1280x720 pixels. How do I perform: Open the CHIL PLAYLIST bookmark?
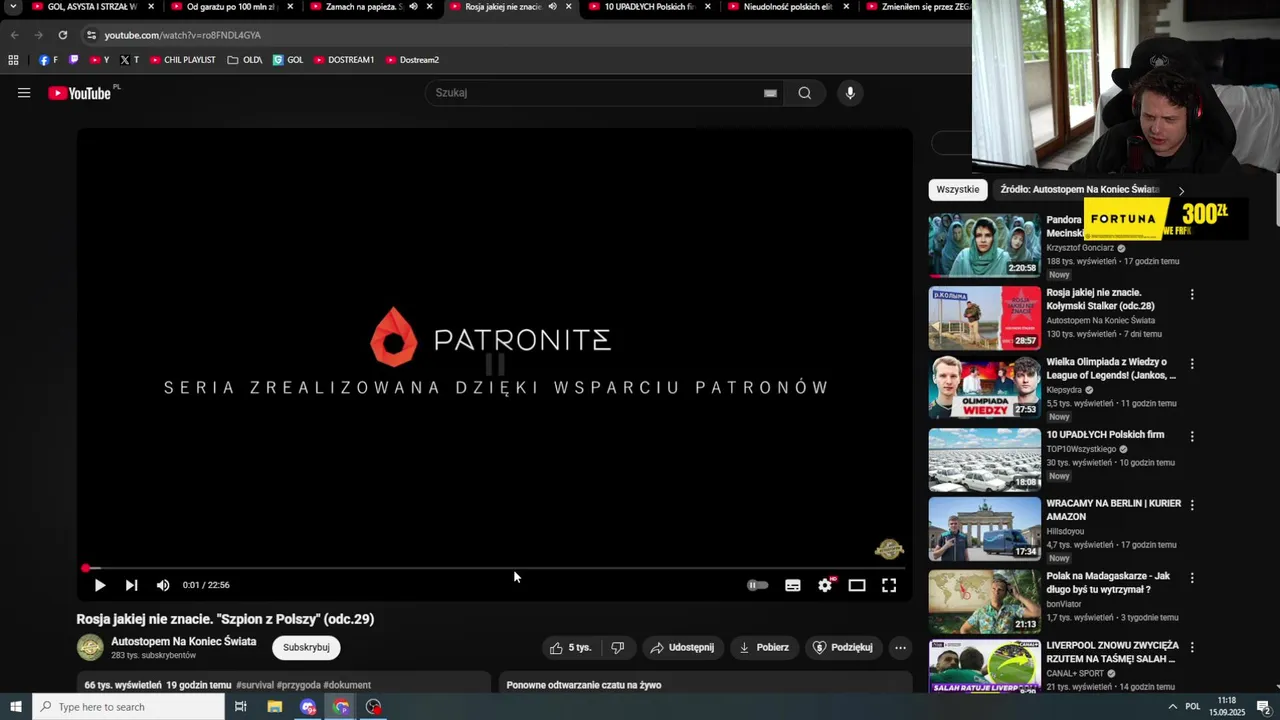(183, 60)
